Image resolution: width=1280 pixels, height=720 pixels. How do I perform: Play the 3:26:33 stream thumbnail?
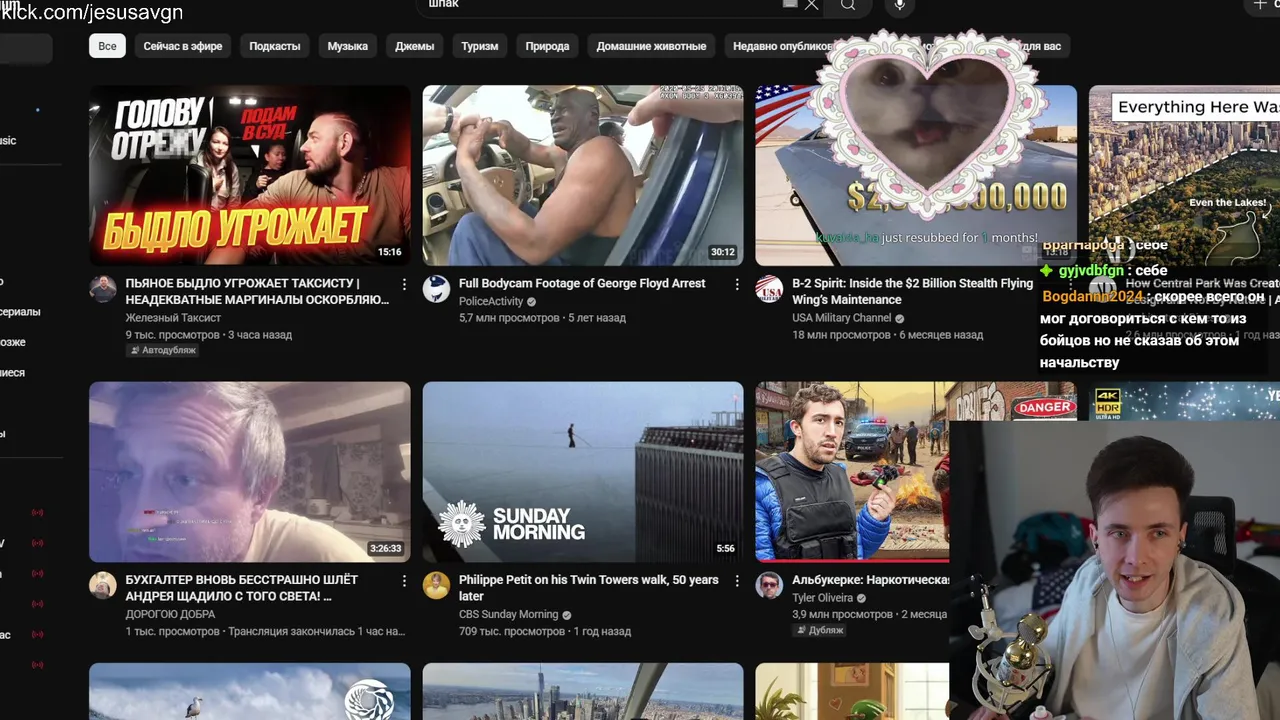tap(250, 472)
